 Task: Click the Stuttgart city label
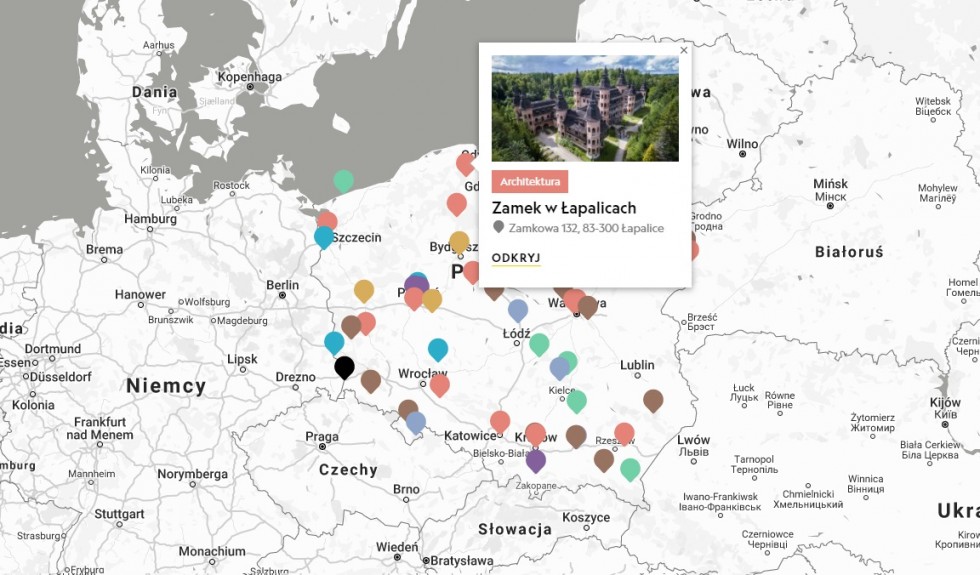point(119,514)
